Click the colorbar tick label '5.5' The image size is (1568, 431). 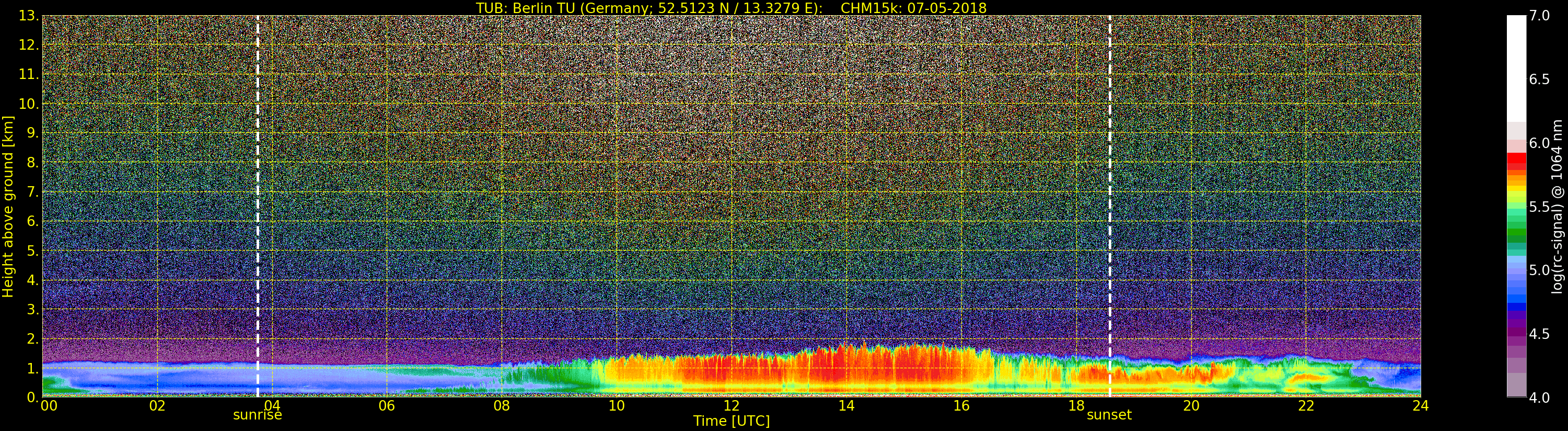[1539, 207]
